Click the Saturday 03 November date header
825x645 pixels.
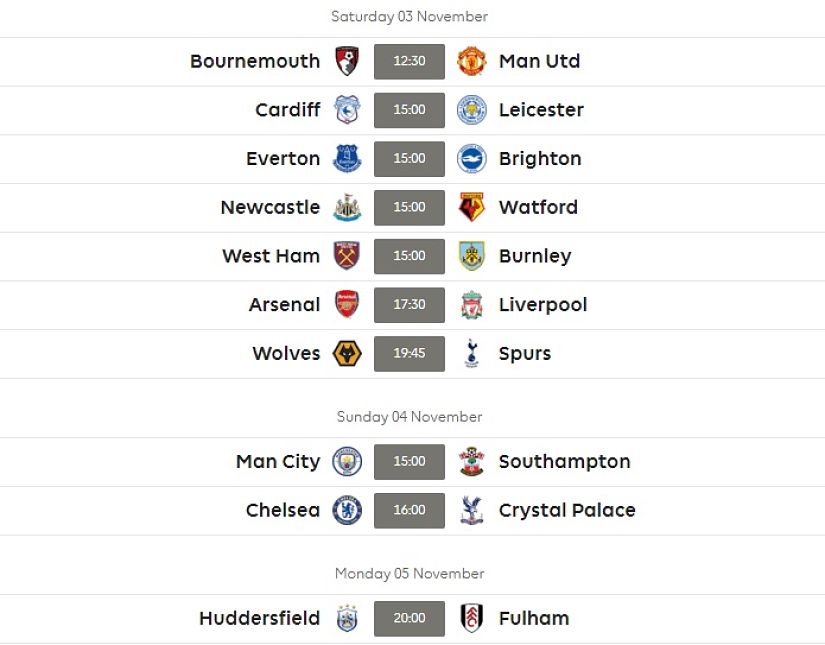[x=409, y=16]
